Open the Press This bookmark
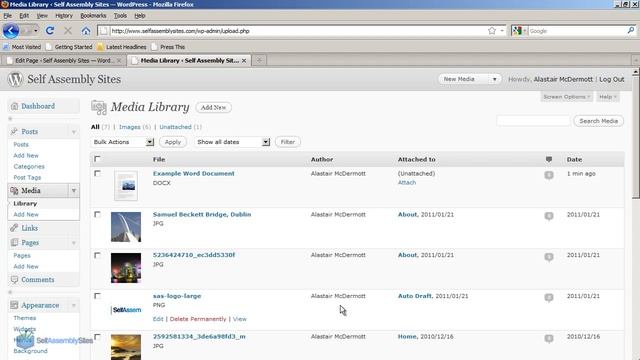This screenshot has height=360, width=640. (x=168, y=47)
